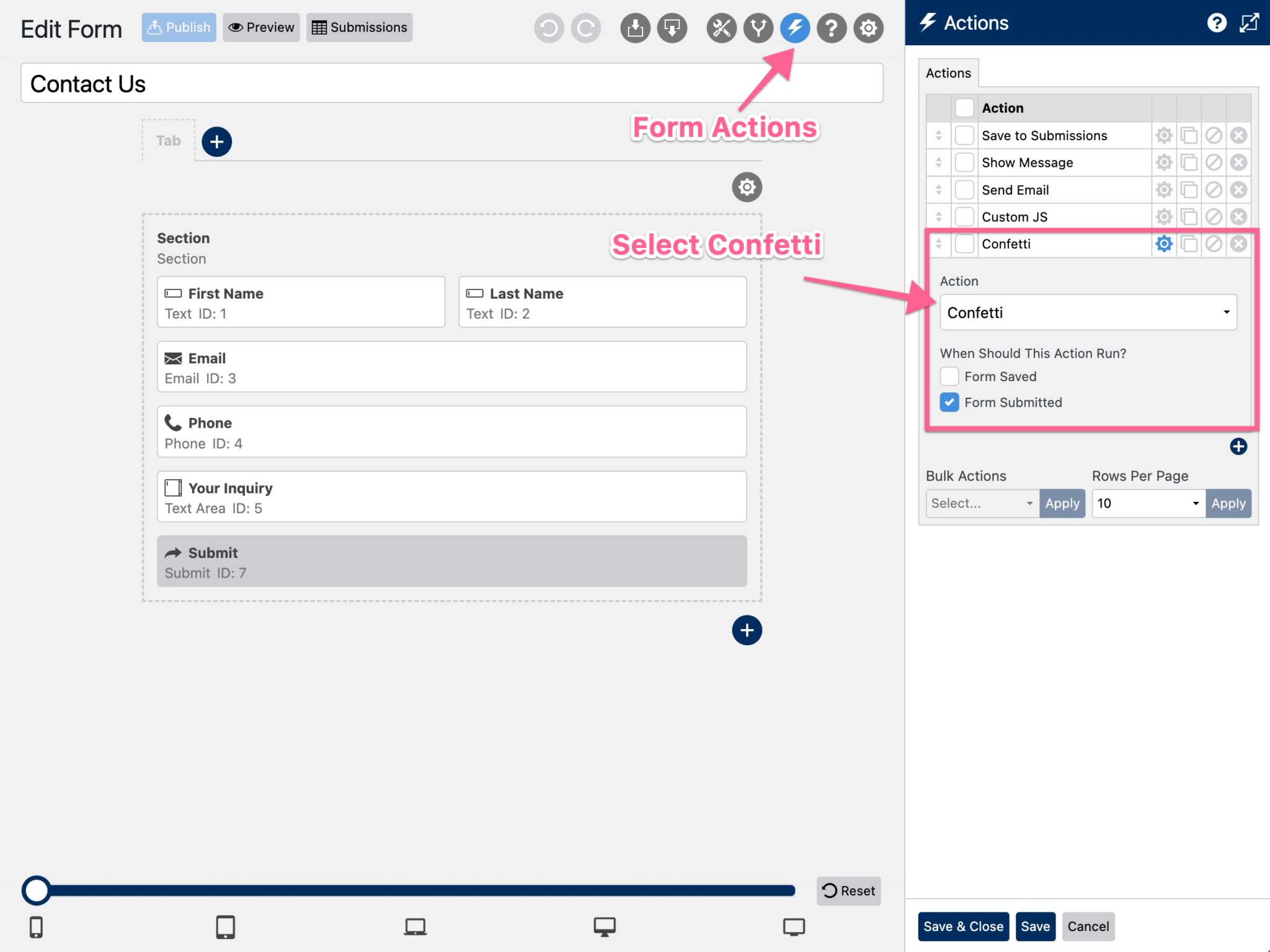
Task: Open the Bulk Actions select dropdown
Action: pos(982,503)
